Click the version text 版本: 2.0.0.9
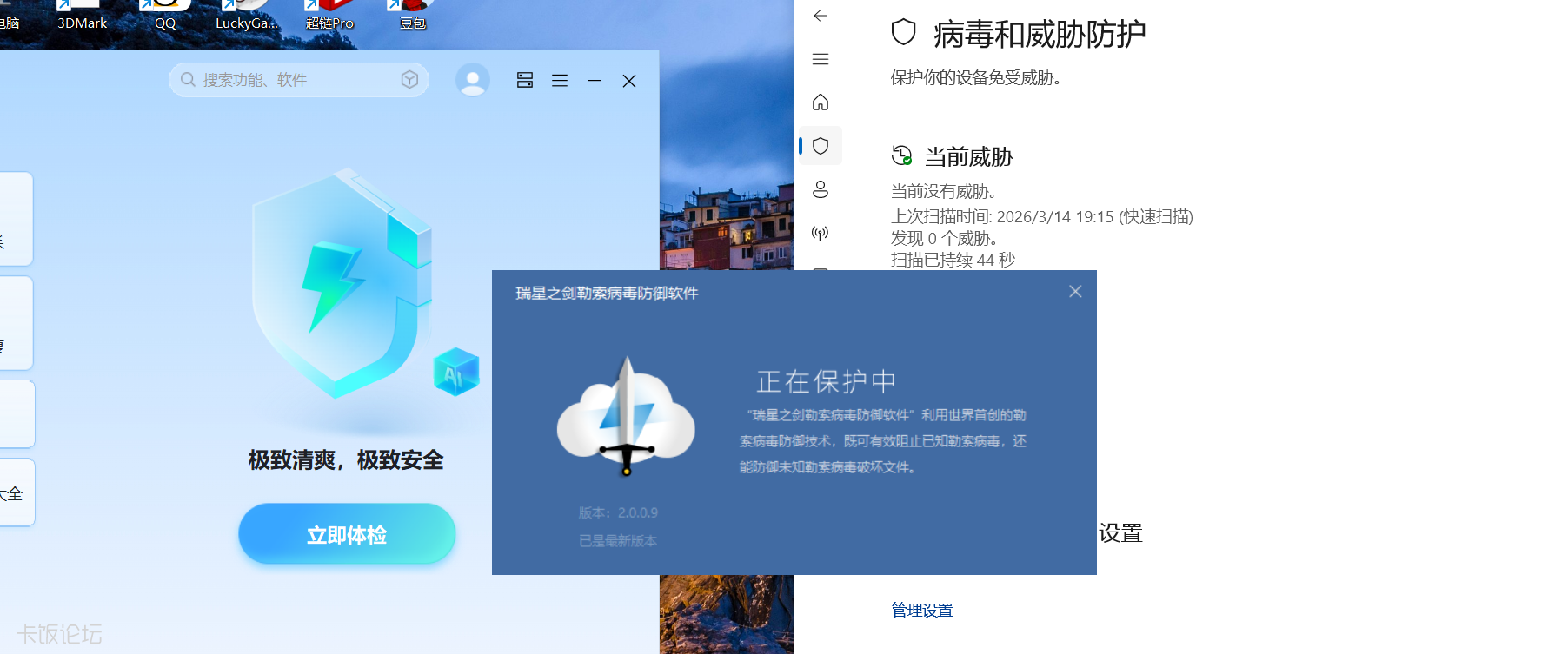Viewport: 1568px width, 654px height. click(618, 512)
